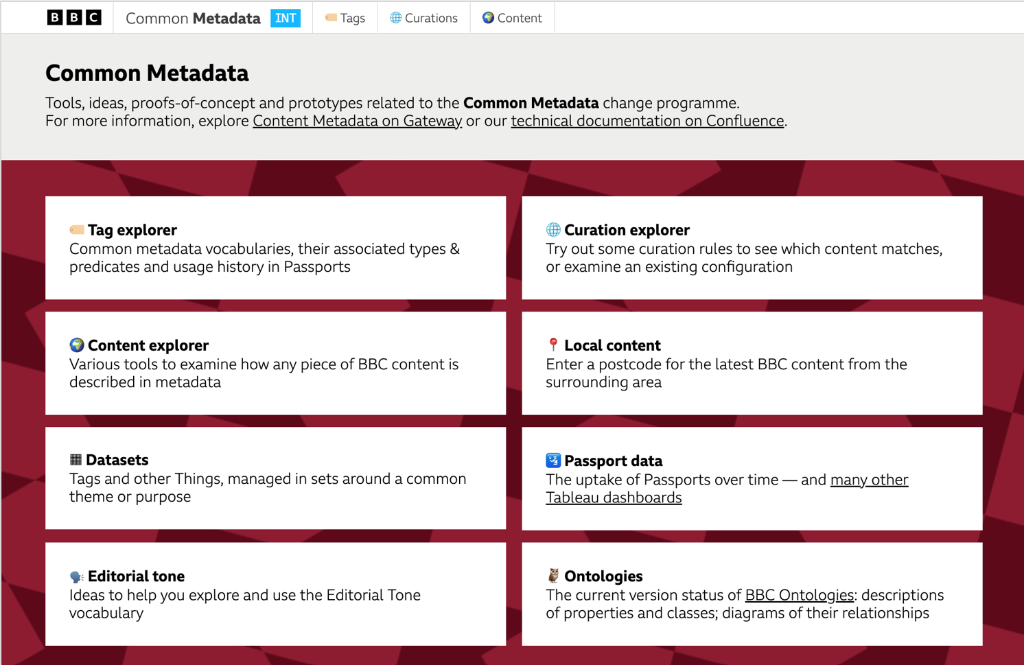Open the many other Tableau dashboards link
Viewport: 1024px width, 665px height.
727,489
